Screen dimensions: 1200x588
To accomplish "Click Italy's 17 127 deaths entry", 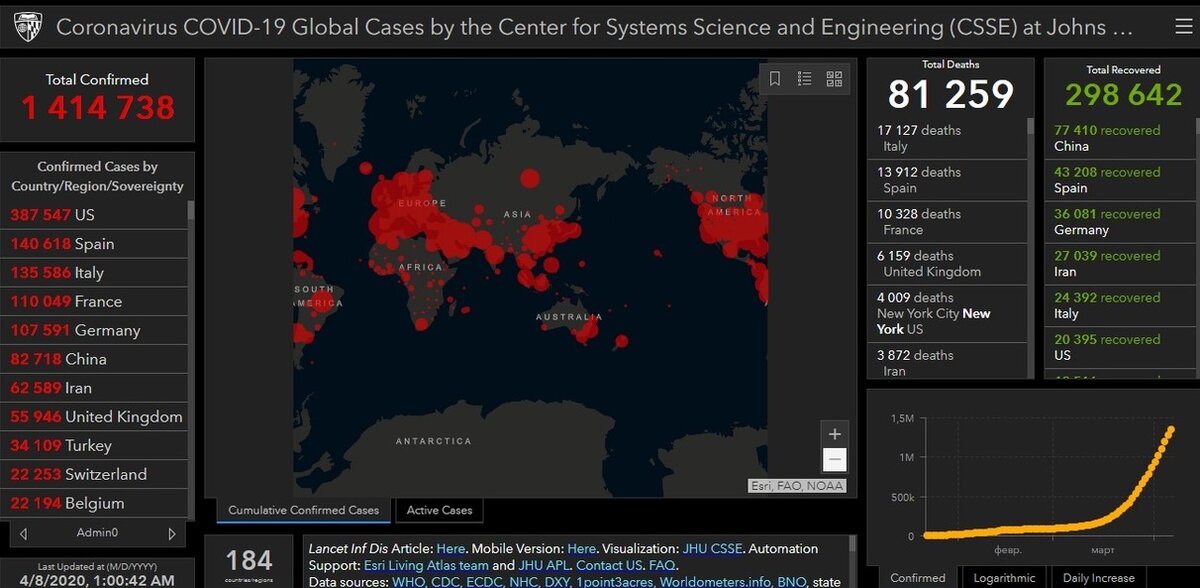I will 947,138.
